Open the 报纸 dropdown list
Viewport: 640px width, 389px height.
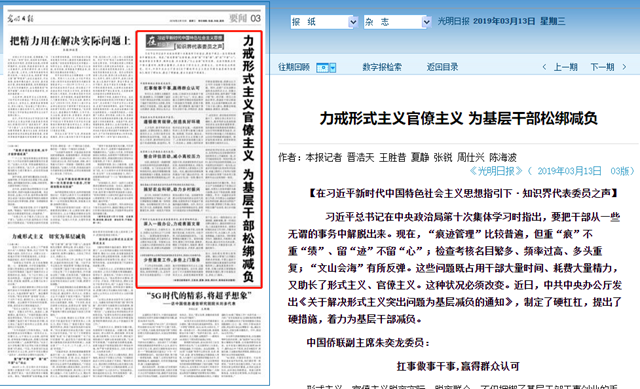pyautogui.click(x=324, y=22)
